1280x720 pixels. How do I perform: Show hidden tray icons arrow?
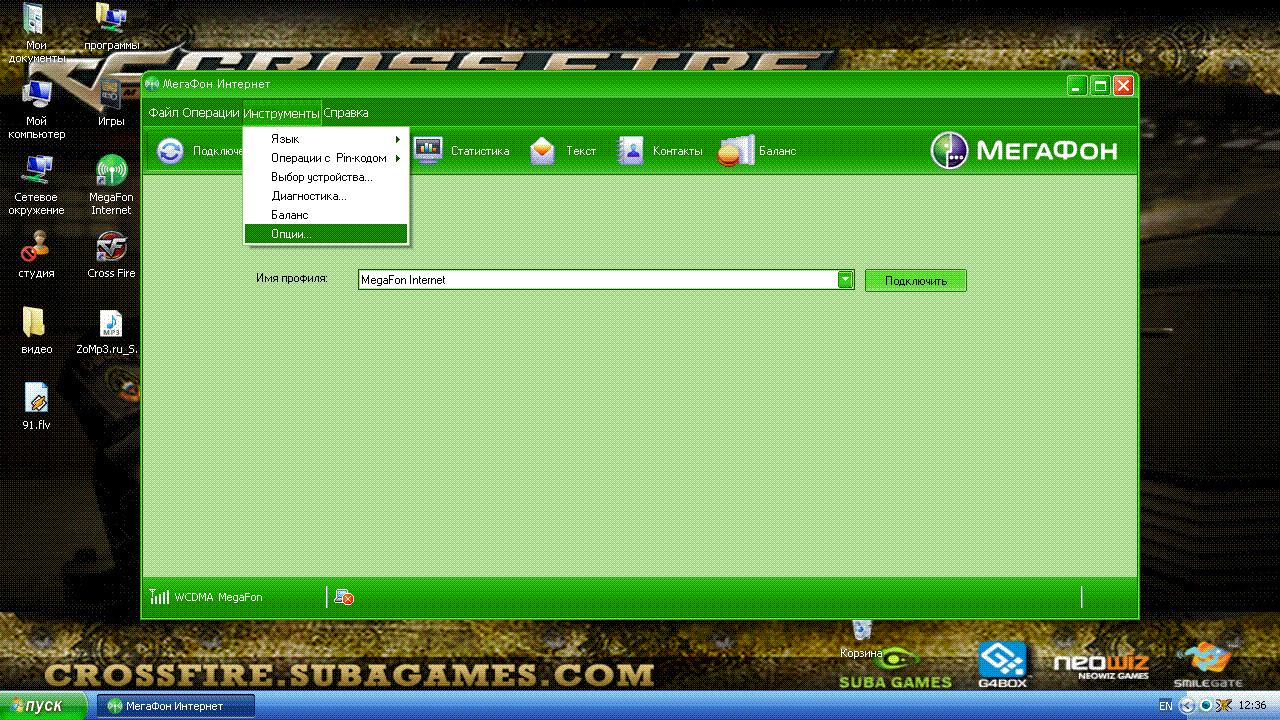click(x=1187, y=706)
